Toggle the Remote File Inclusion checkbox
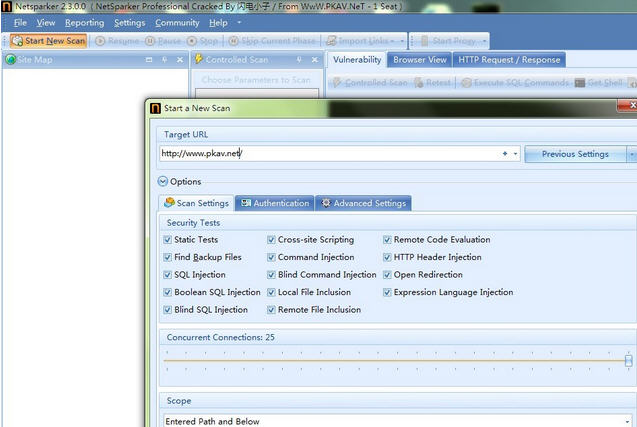Viewport: 637px width, 427px height. 271,310
